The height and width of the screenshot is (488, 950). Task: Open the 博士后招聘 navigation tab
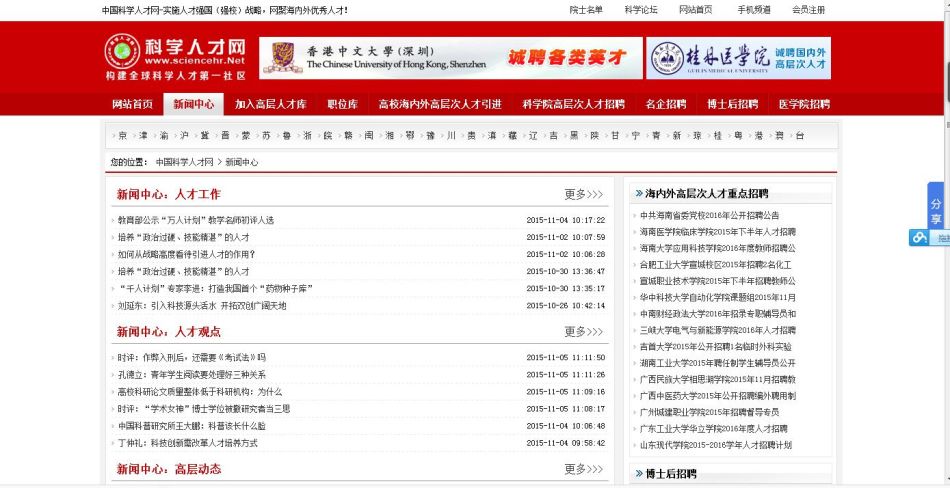(732, 104)
